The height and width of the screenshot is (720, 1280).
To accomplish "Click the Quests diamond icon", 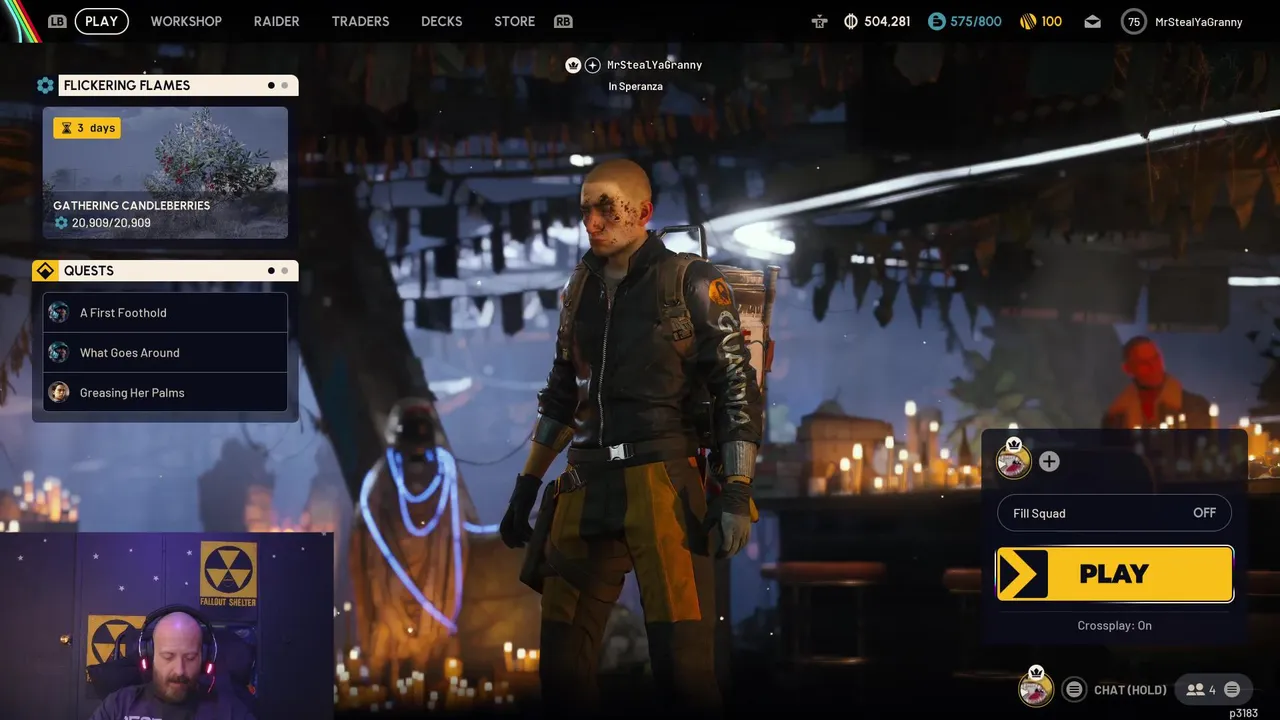I will pyautogui.click(x=45, y=271).
